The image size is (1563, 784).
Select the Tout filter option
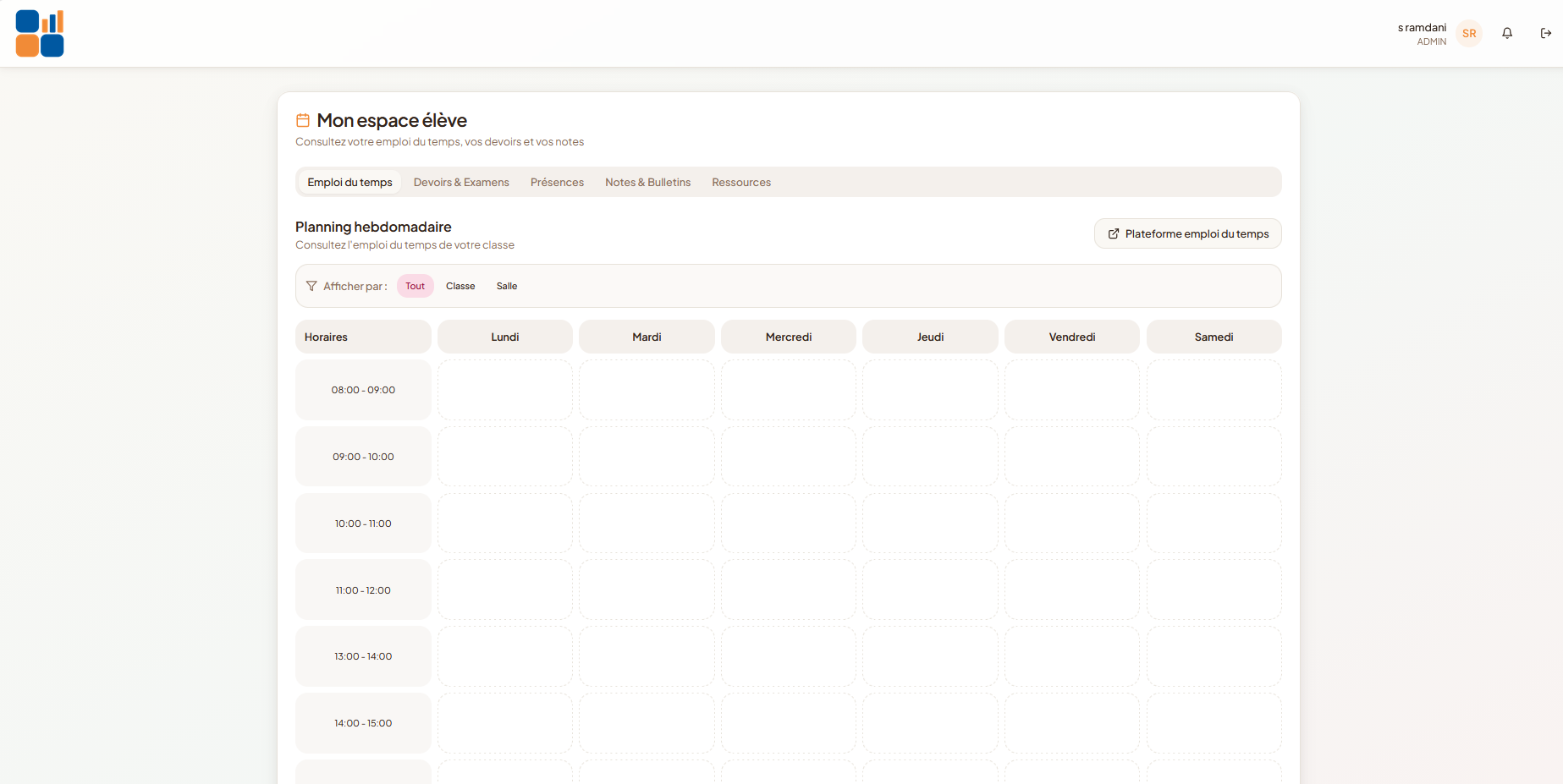(416, 286)
